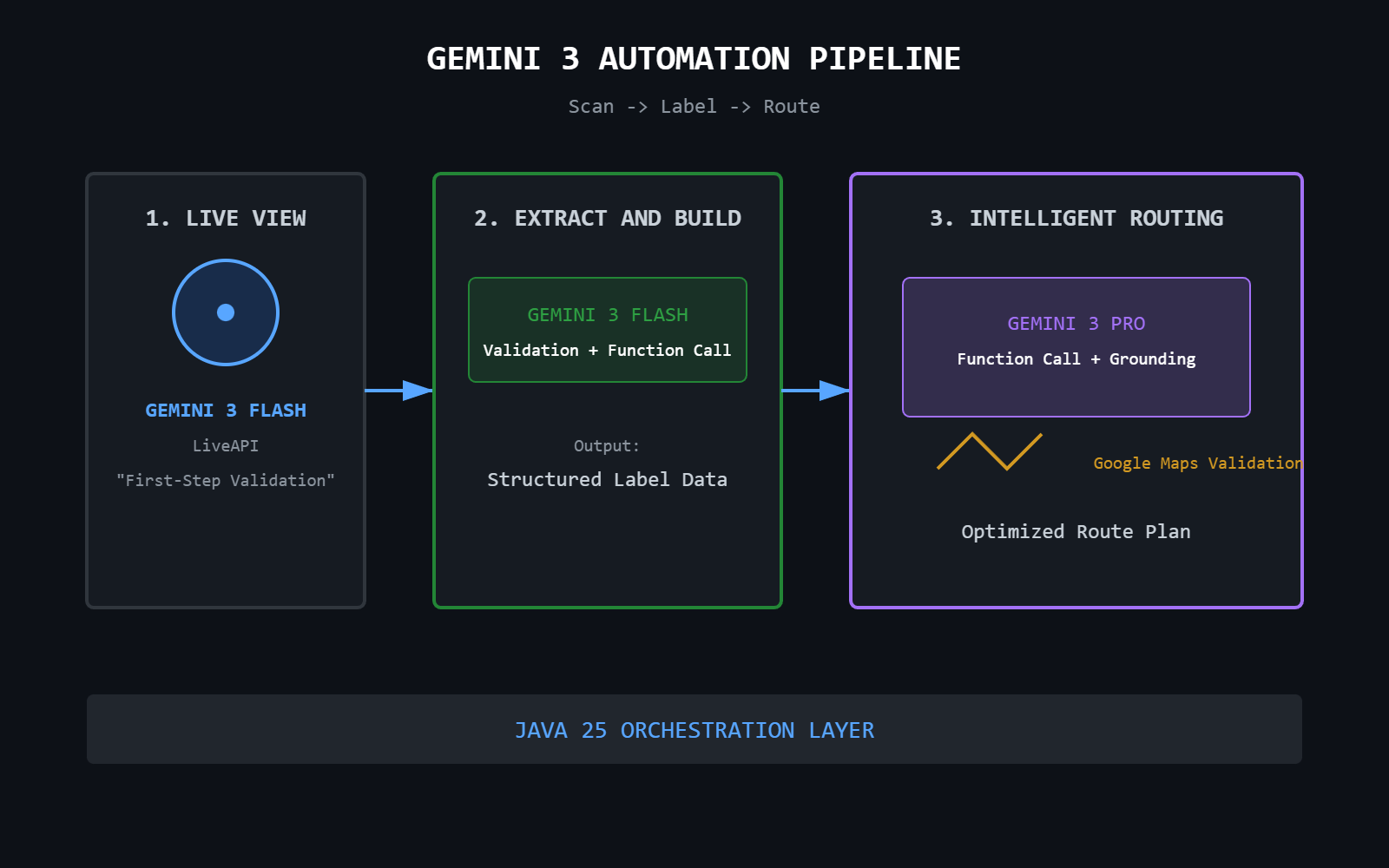This screenshot has width=1389, height=868.
Task: Click the orange "Google Maps Validation" label
Action: pyautogui.click(x=1198, y=464)
